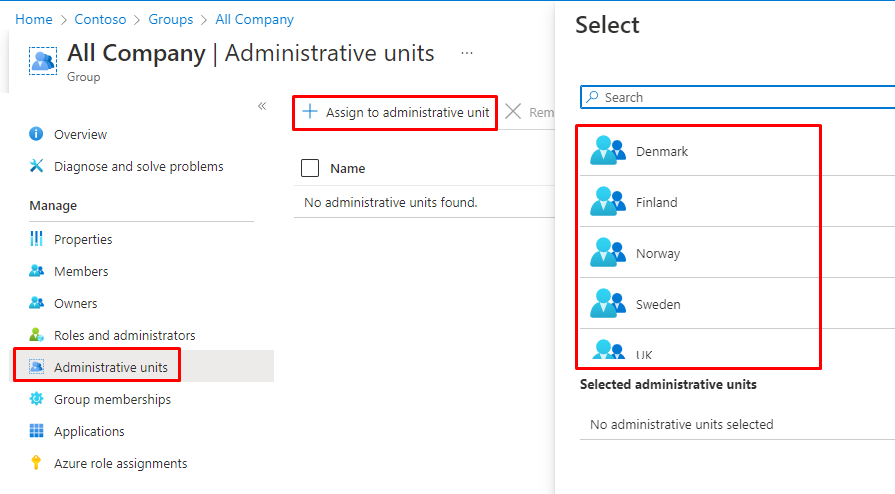Click the Roles and administrators icon

[x=37, y=335]
